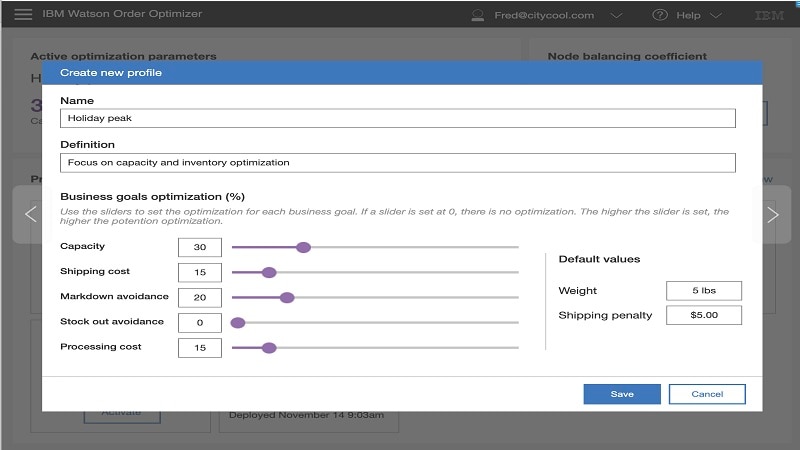Click the Weight field showing 5 lbs
The height and width of the screenshot is (450, 800).
[x=704, y=291]
